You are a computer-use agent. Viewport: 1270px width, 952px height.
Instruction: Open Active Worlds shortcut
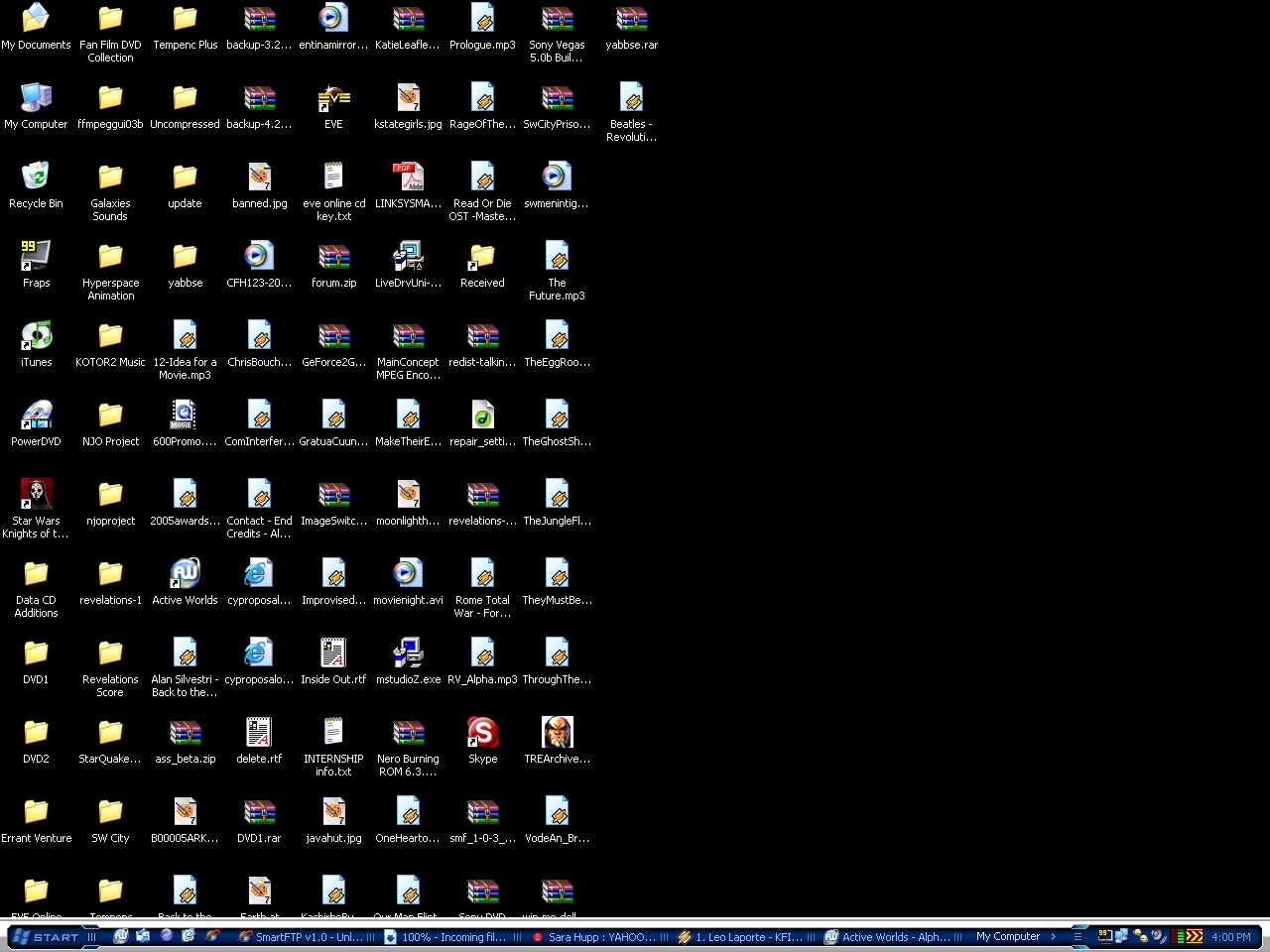pyautogui.click(x=185, y=573)
